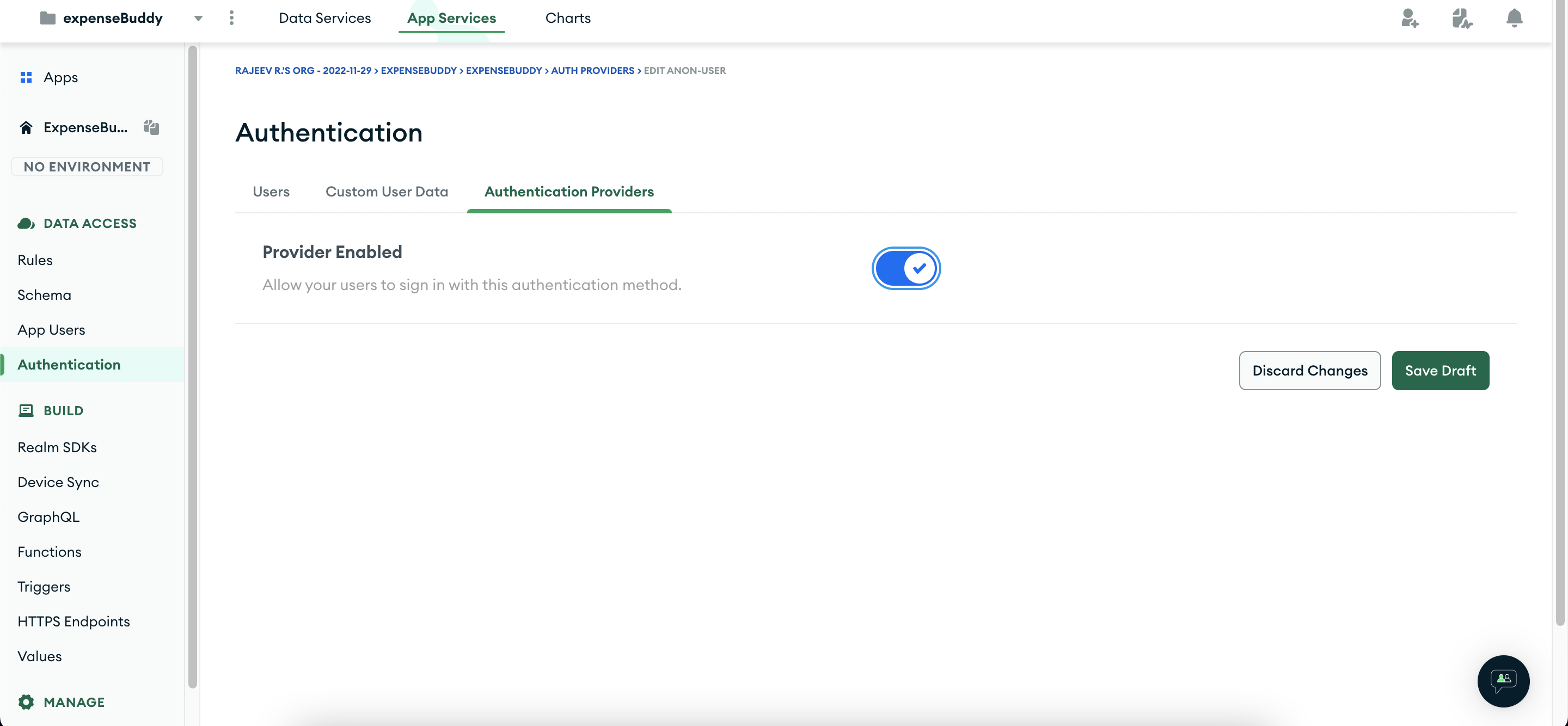Open Schema in the sidebar
The height and width of the screenshot is (726, 1568).
pyautogui.click(x=45, y=294)
